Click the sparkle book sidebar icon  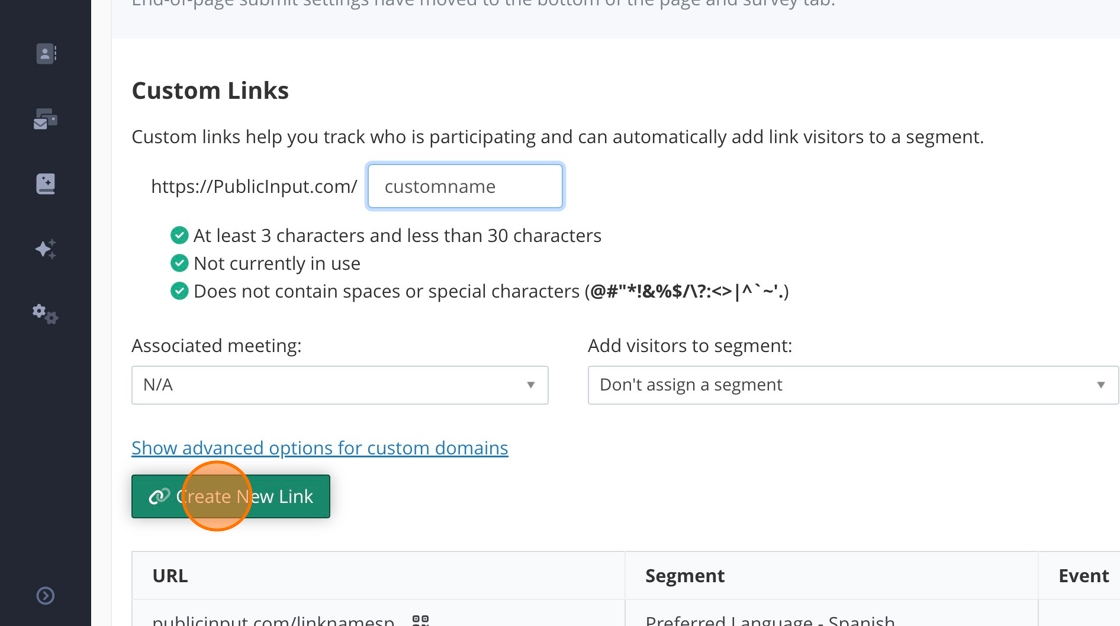(x=46, y=184)
